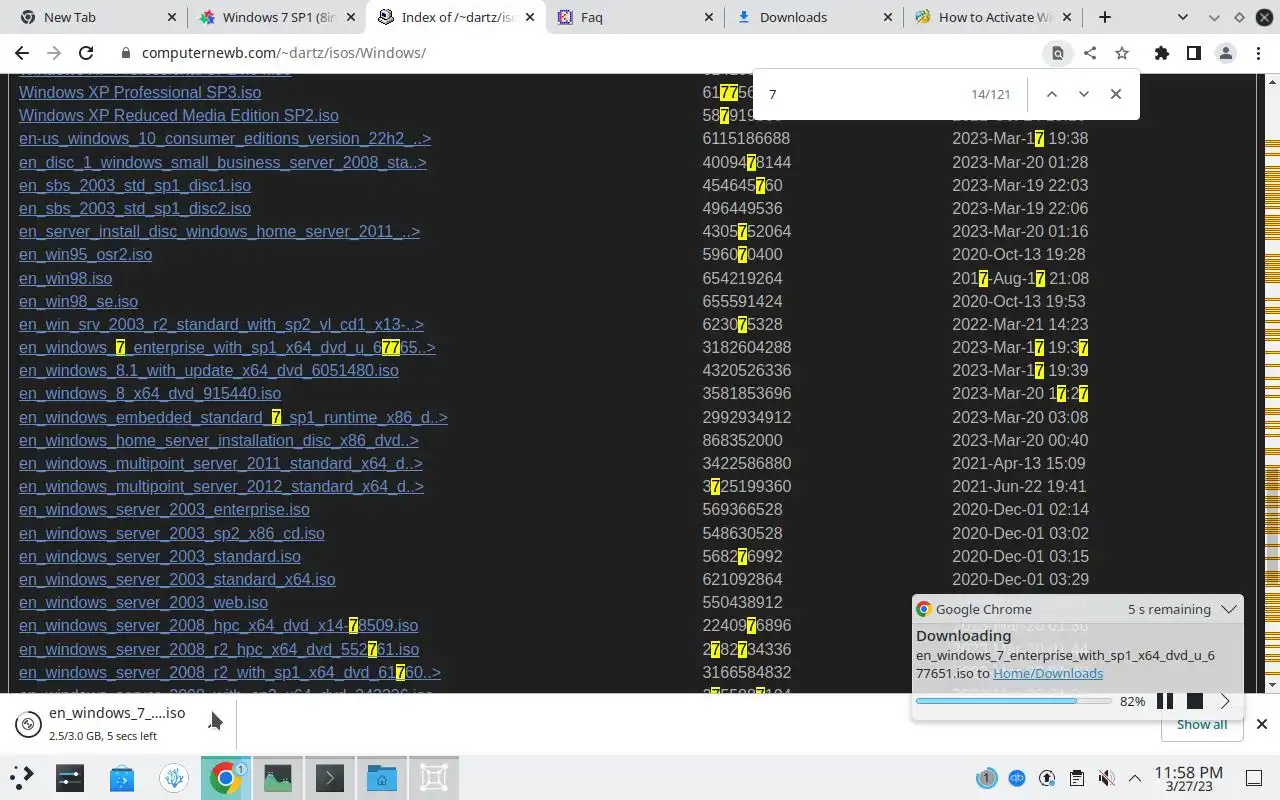1280x800 pixels.
Task: Show desktop using the corner button
Action: [x=1254, y=778]
